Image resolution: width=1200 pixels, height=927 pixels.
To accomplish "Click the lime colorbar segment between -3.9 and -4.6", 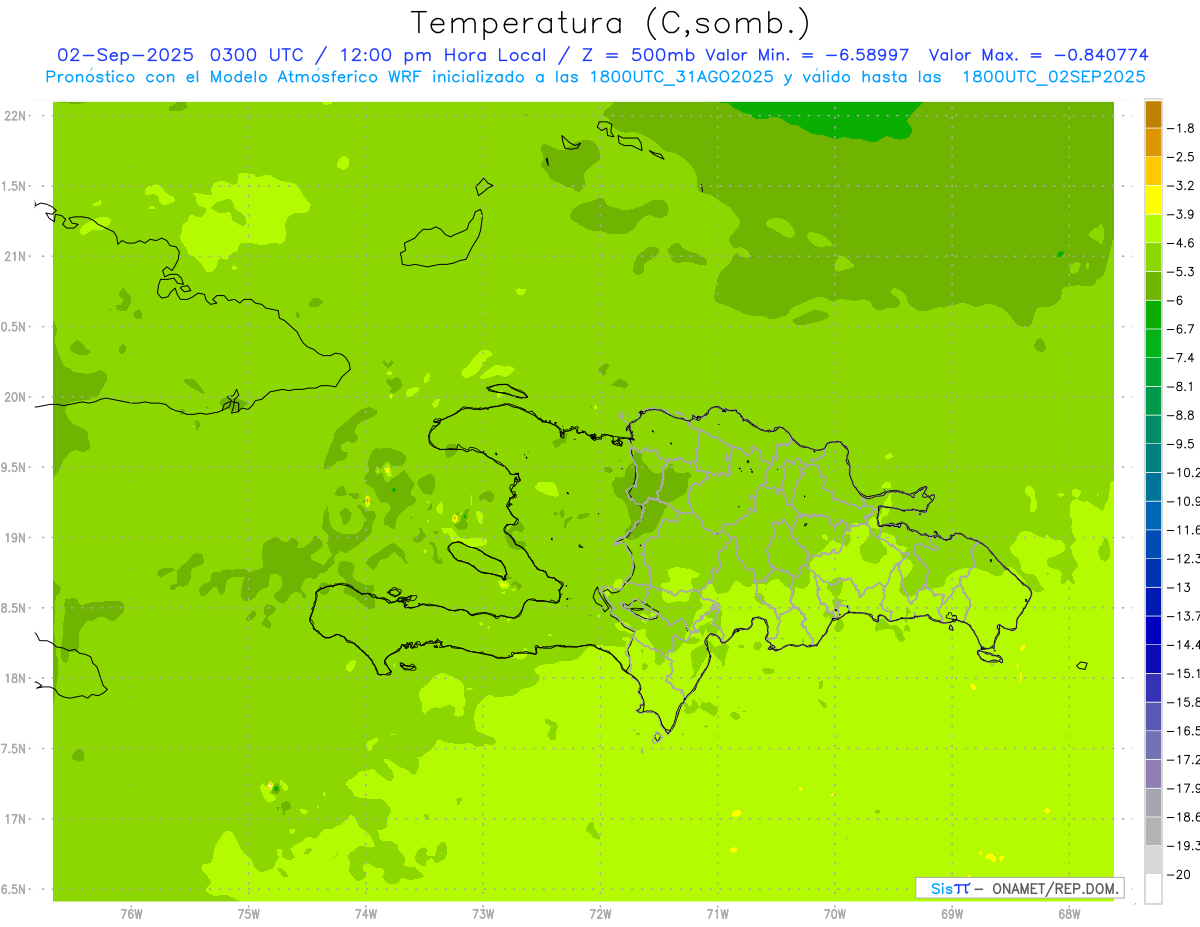I will [1153, 228].
